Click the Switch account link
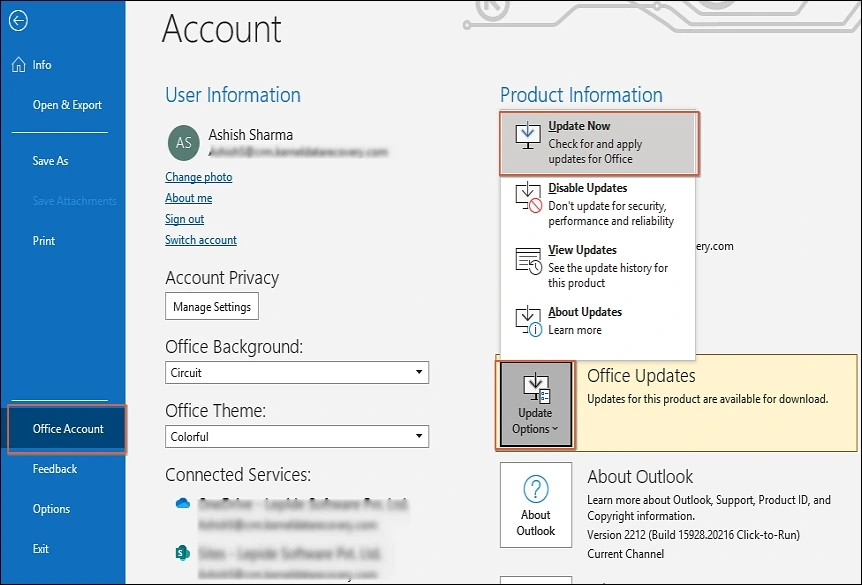Image resolution: width=862 pixels, height=585 pixels. pyautogui.click(x=201, y=240)
